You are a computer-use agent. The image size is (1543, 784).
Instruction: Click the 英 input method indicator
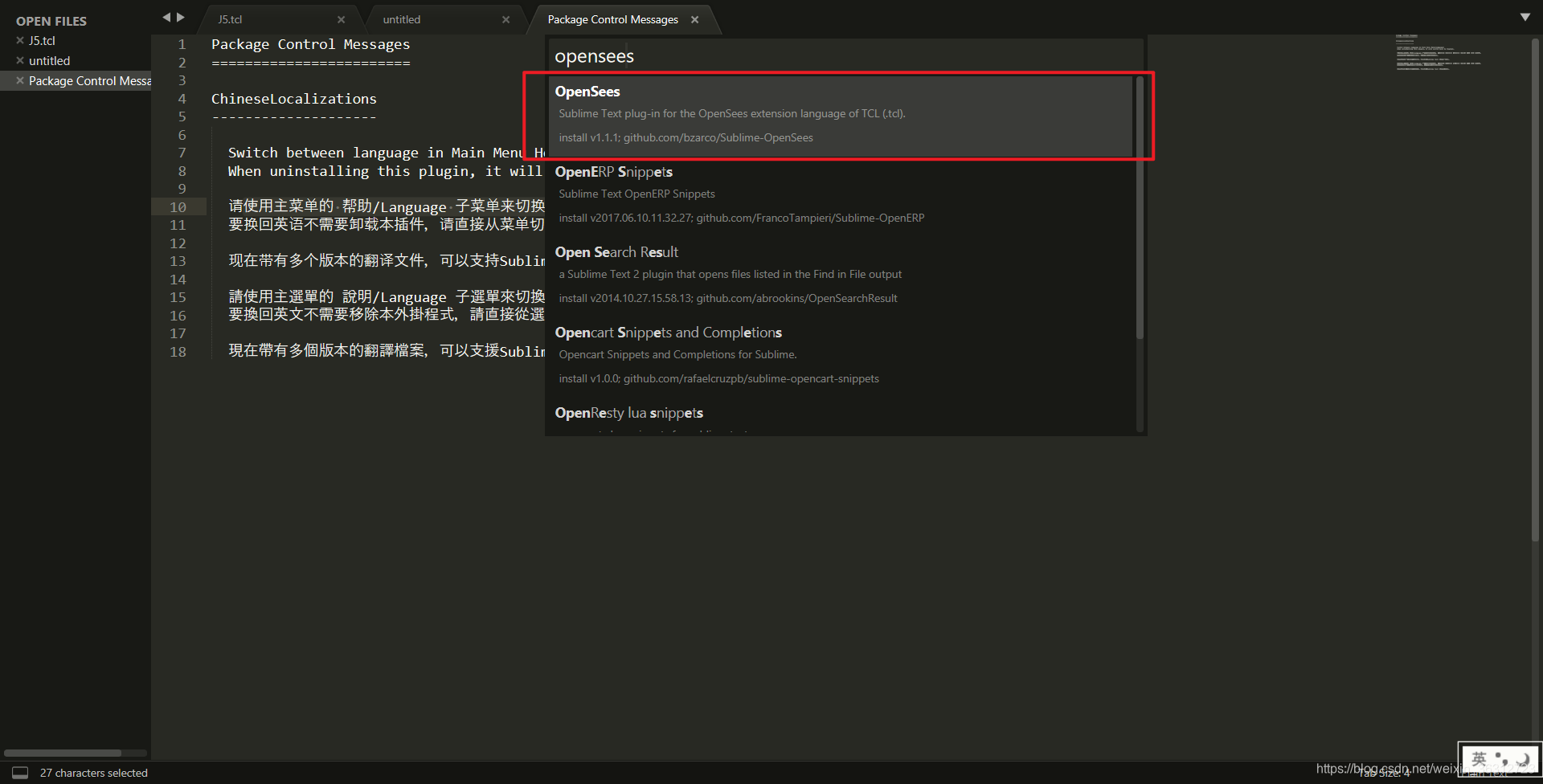click(1479, 759)
